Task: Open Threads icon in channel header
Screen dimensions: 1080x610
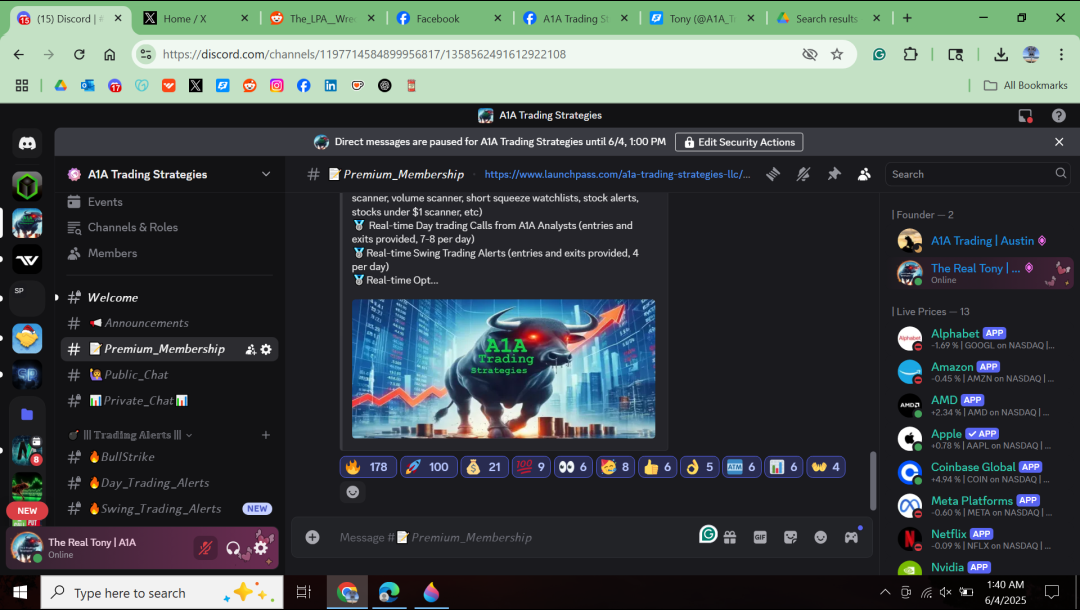Action: [x=773, y=174]
